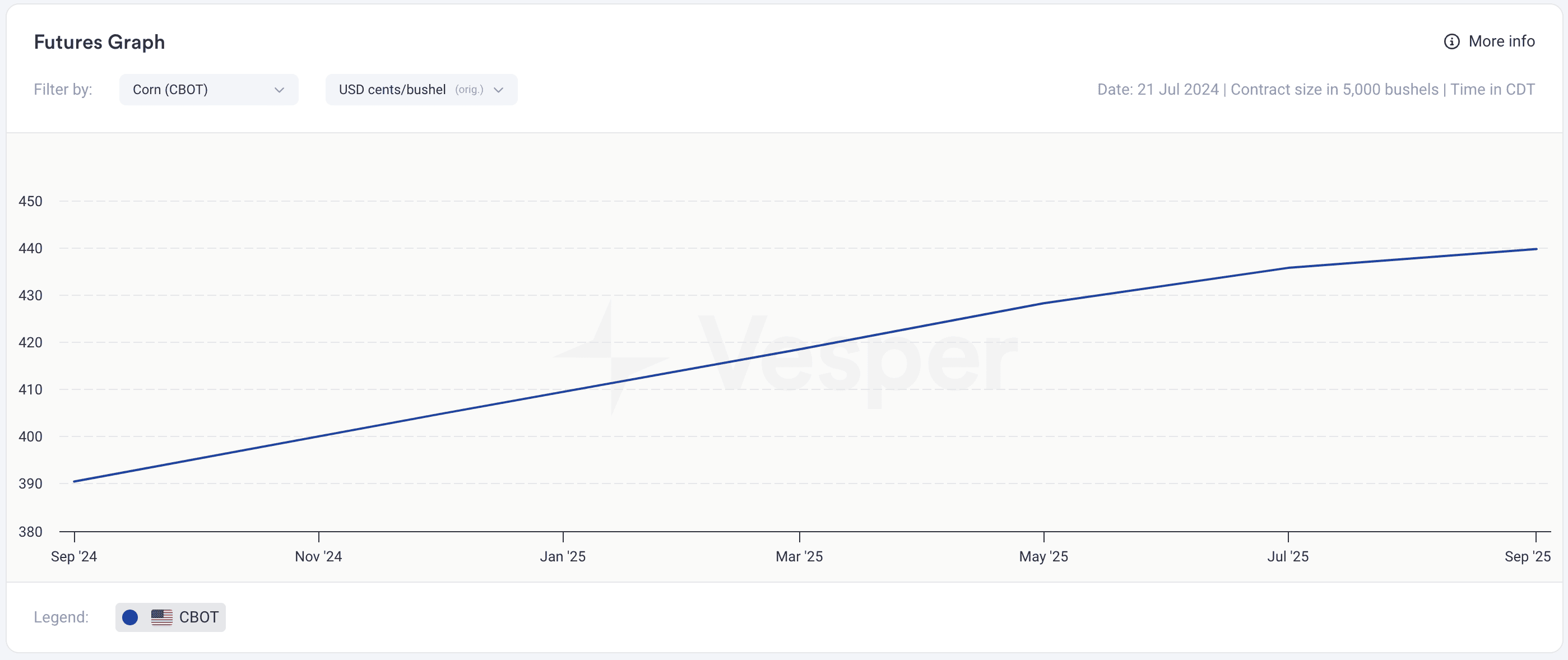
Task: Click the US flag icon in legend
Action: pos(162,617)
